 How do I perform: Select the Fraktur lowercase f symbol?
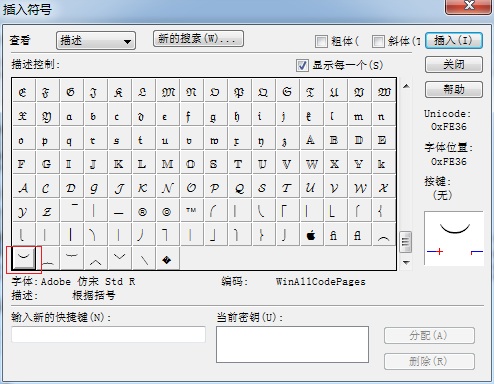pyautogui.click(x=191, y=116)
